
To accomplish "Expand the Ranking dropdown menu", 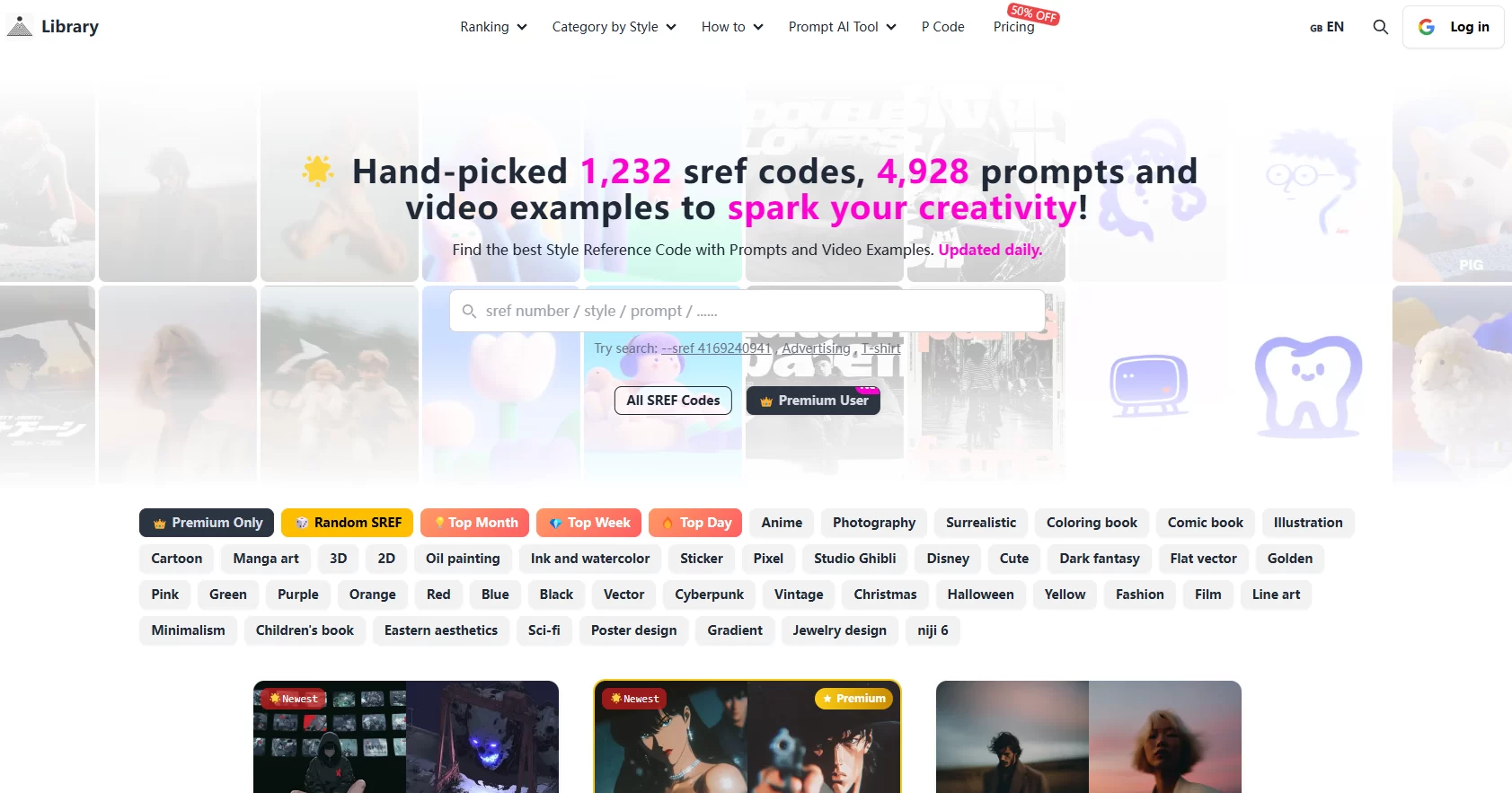I will pos(493,27).
